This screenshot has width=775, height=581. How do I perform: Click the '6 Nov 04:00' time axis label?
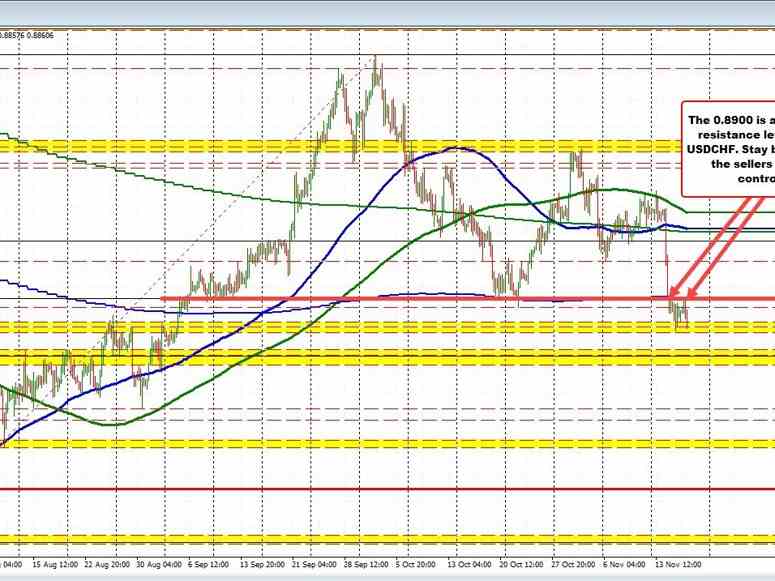click(x=625, y=564)
